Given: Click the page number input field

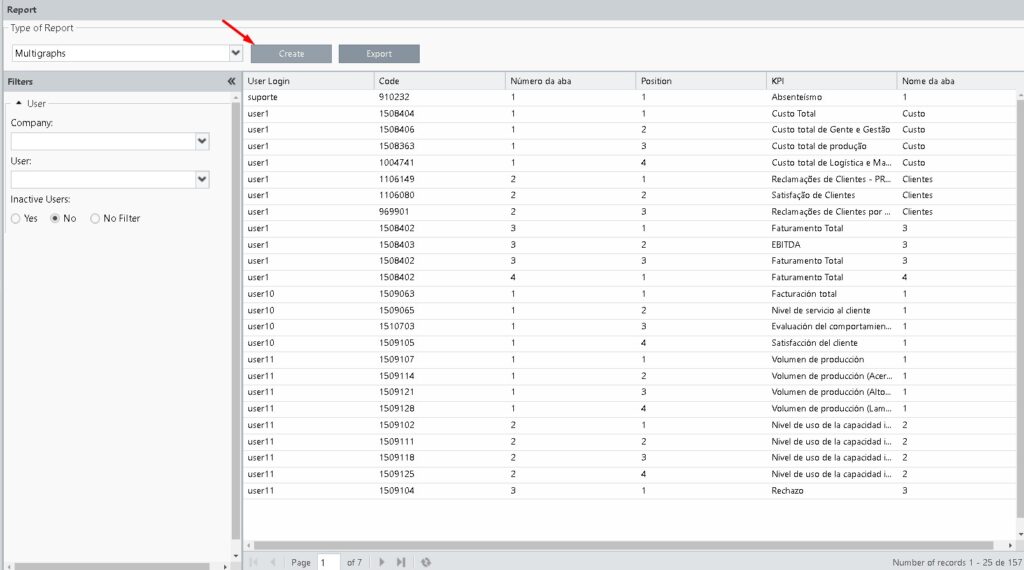Looking at the screenshot, I should coord(328,563).
